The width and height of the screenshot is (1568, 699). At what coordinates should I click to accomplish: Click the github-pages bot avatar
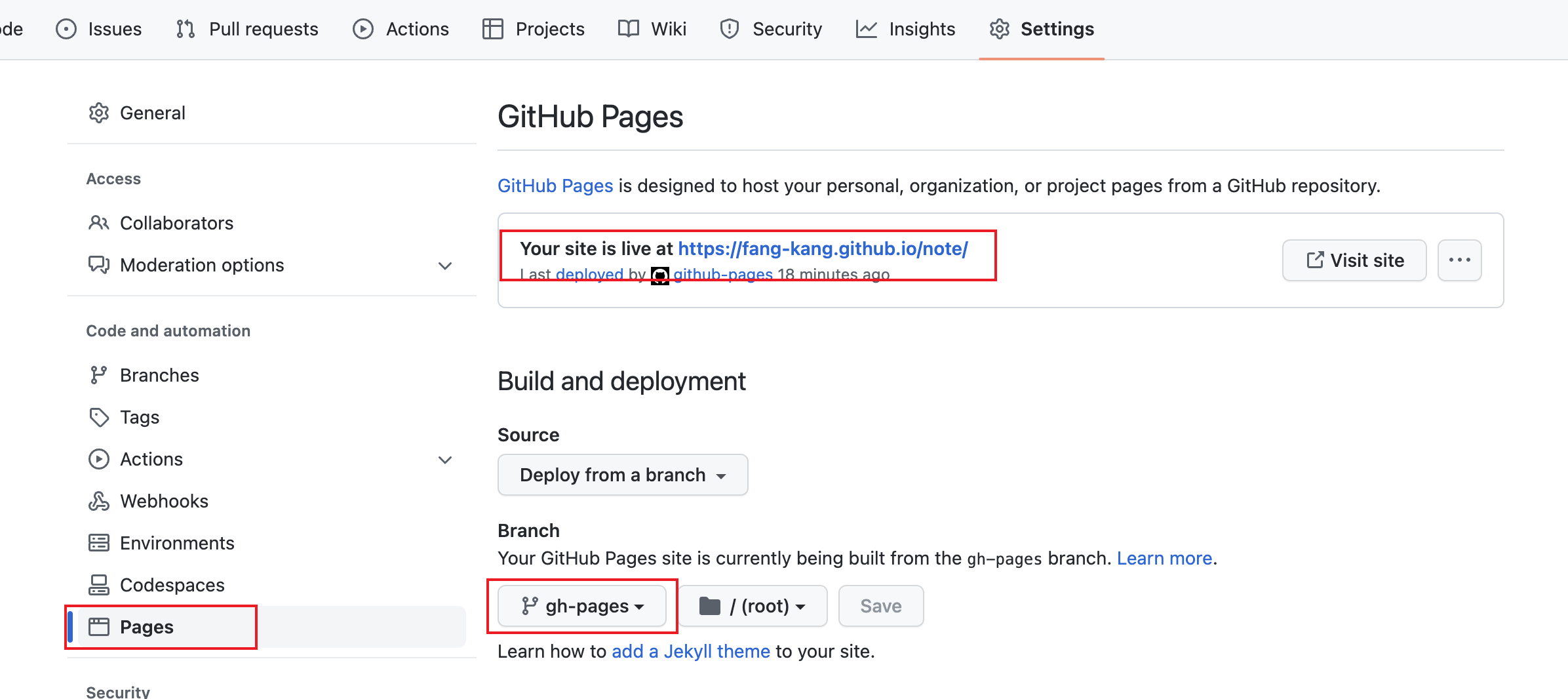click(x=660, y=275)
